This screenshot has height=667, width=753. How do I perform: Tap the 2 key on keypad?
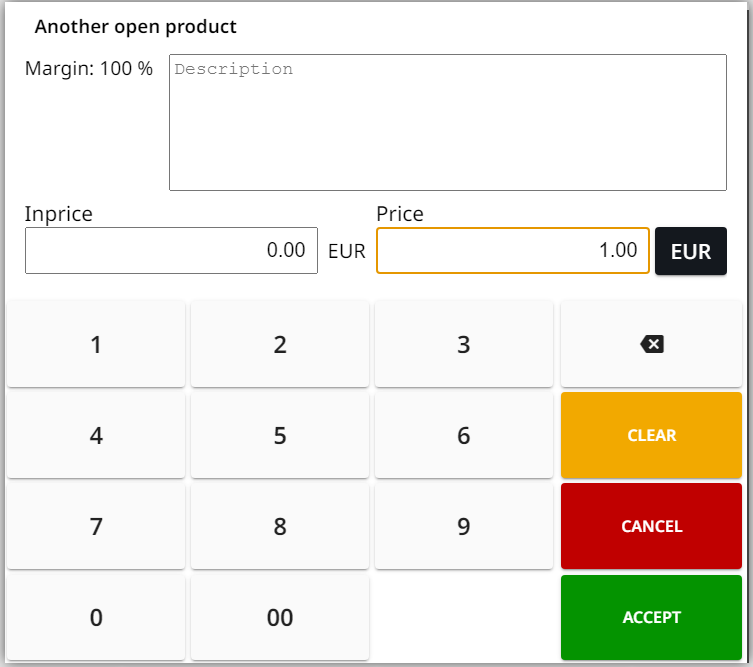tap(280, 345)
